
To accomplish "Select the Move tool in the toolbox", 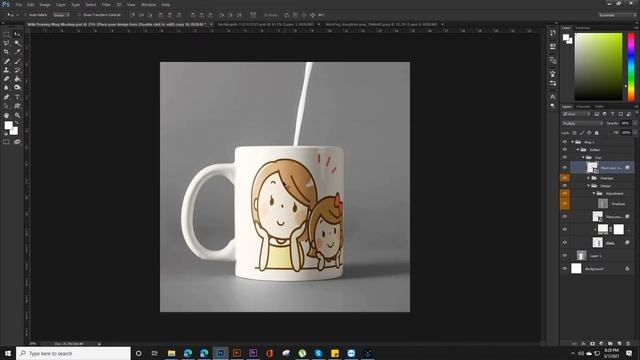I will click(x=17, y=35).
